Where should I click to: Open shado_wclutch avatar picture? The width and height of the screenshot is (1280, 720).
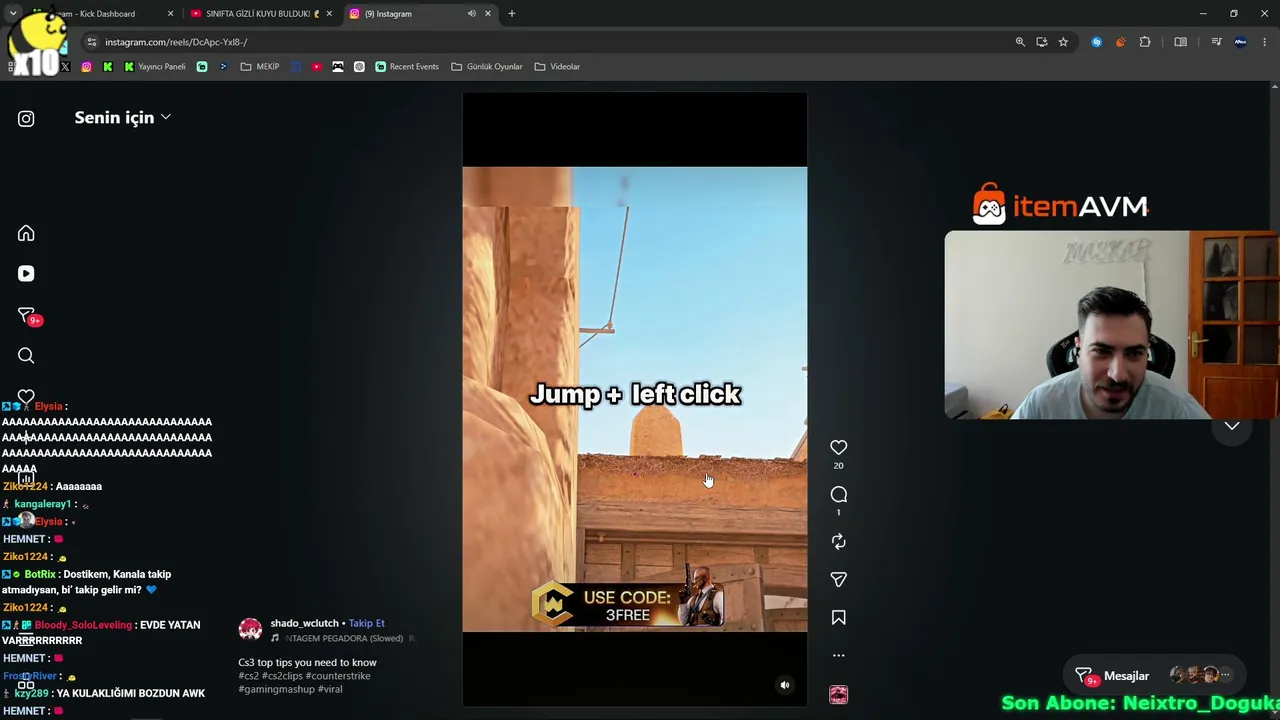pyautogui.click(x=250, y=629)
